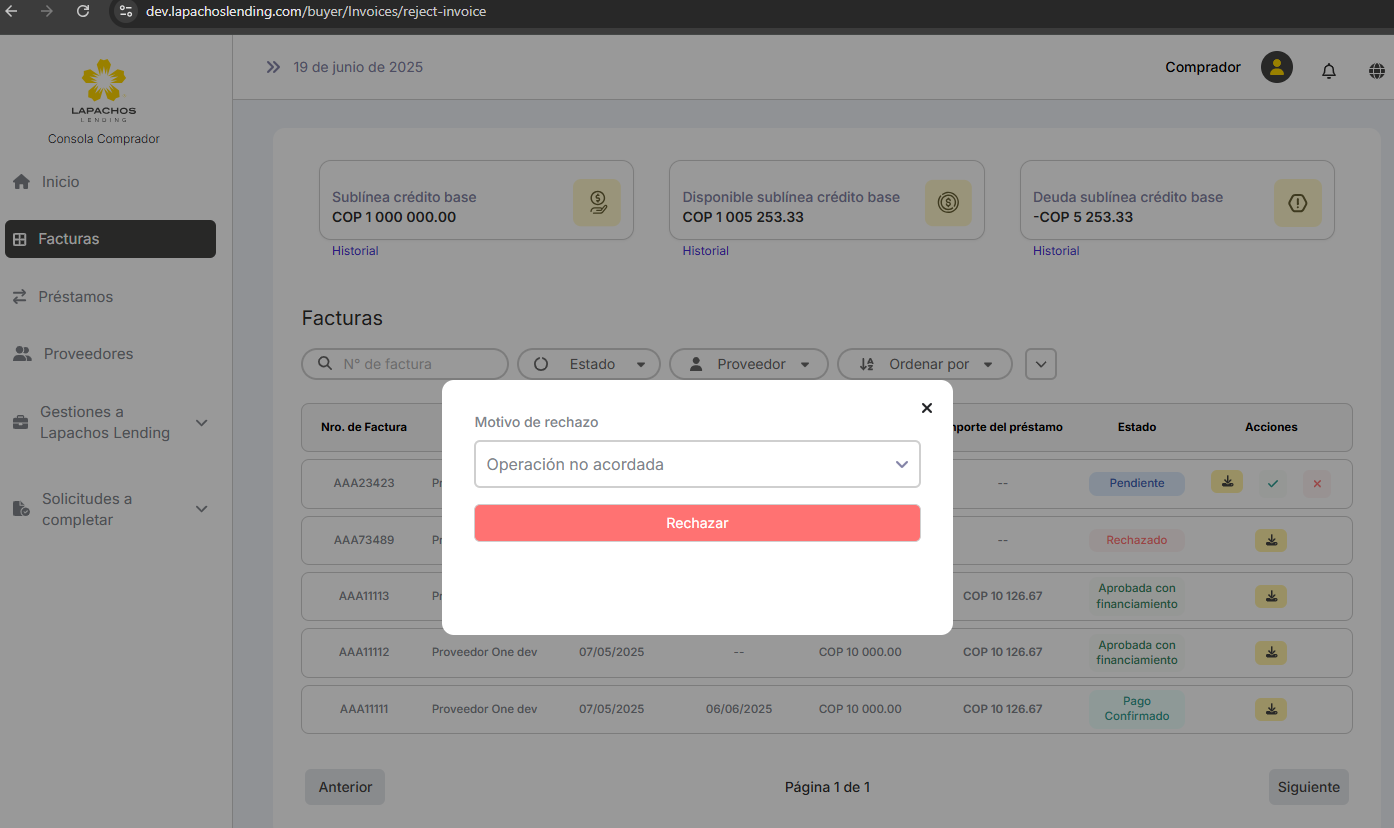Screen dimensions: 1394x828
Task: Click the N° de factura search field
Action: coord(415,364)
